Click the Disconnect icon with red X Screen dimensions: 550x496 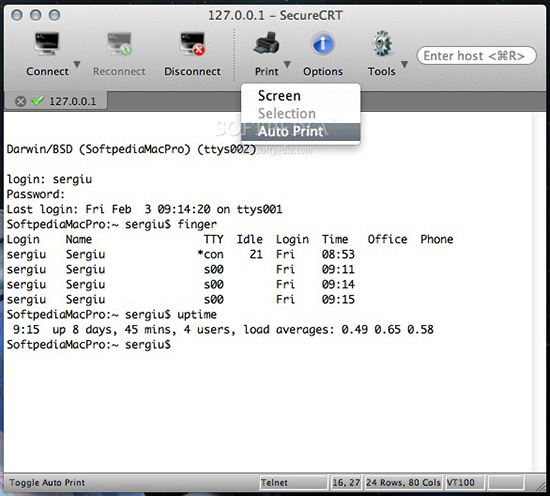point(192,44)
